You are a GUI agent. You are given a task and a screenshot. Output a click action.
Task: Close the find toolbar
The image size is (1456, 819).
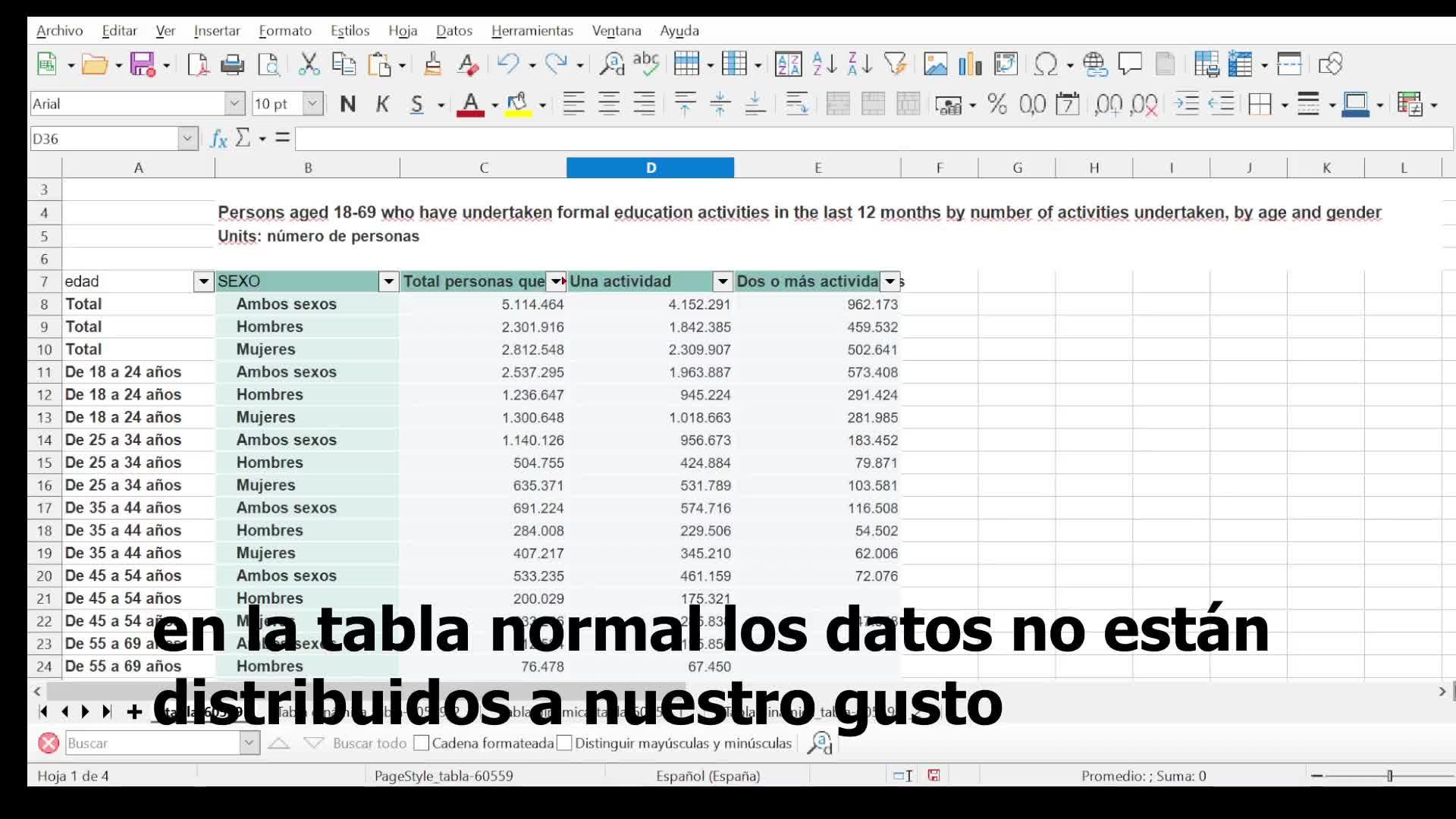[49, 743]
